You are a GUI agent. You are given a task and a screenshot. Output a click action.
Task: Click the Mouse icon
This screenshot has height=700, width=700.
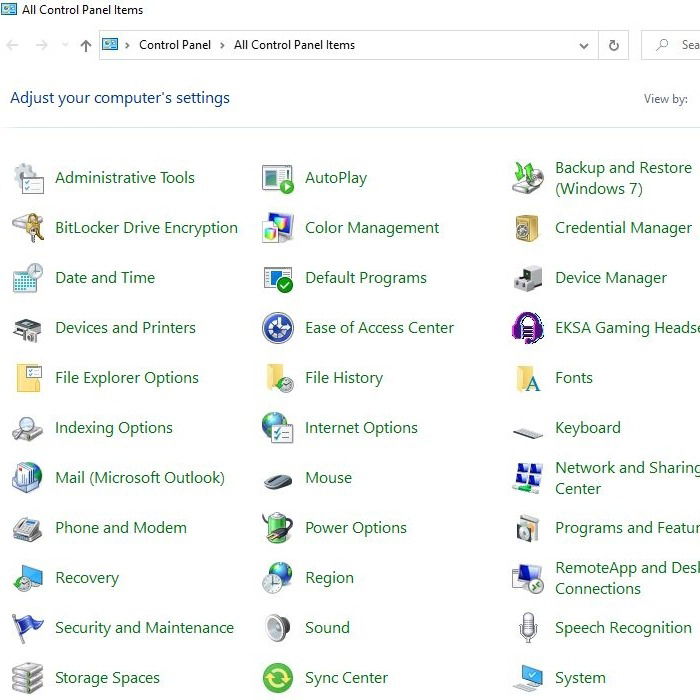278,481
